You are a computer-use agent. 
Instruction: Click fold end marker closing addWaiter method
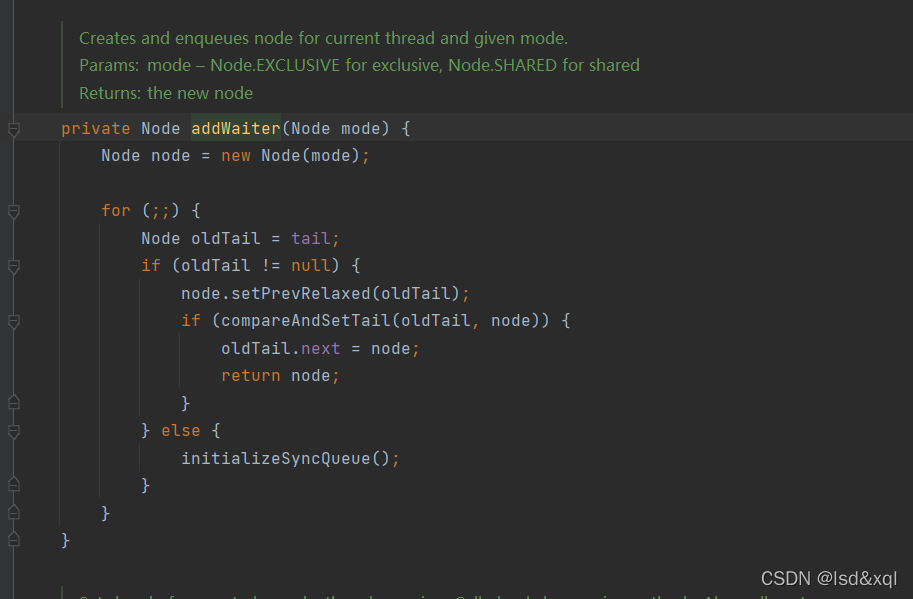coord(14,540)
